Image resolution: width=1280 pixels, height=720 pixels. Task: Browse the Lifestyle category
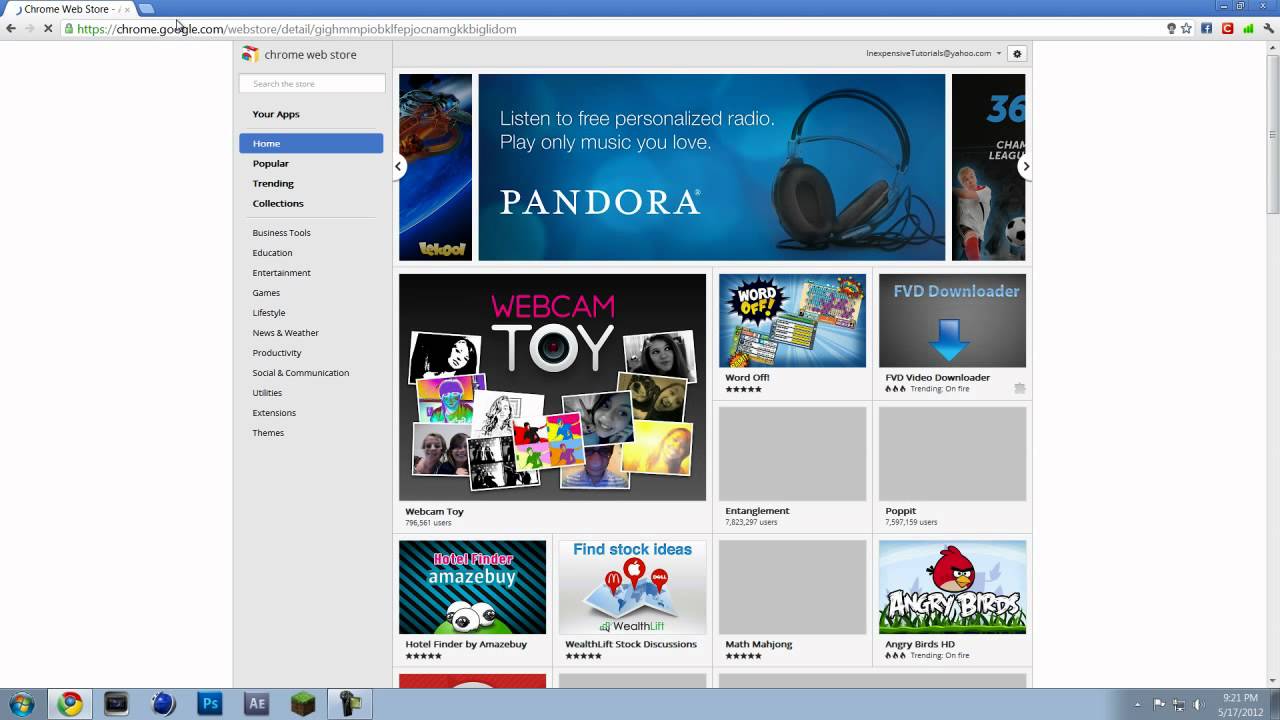click(x=269, y=313)
